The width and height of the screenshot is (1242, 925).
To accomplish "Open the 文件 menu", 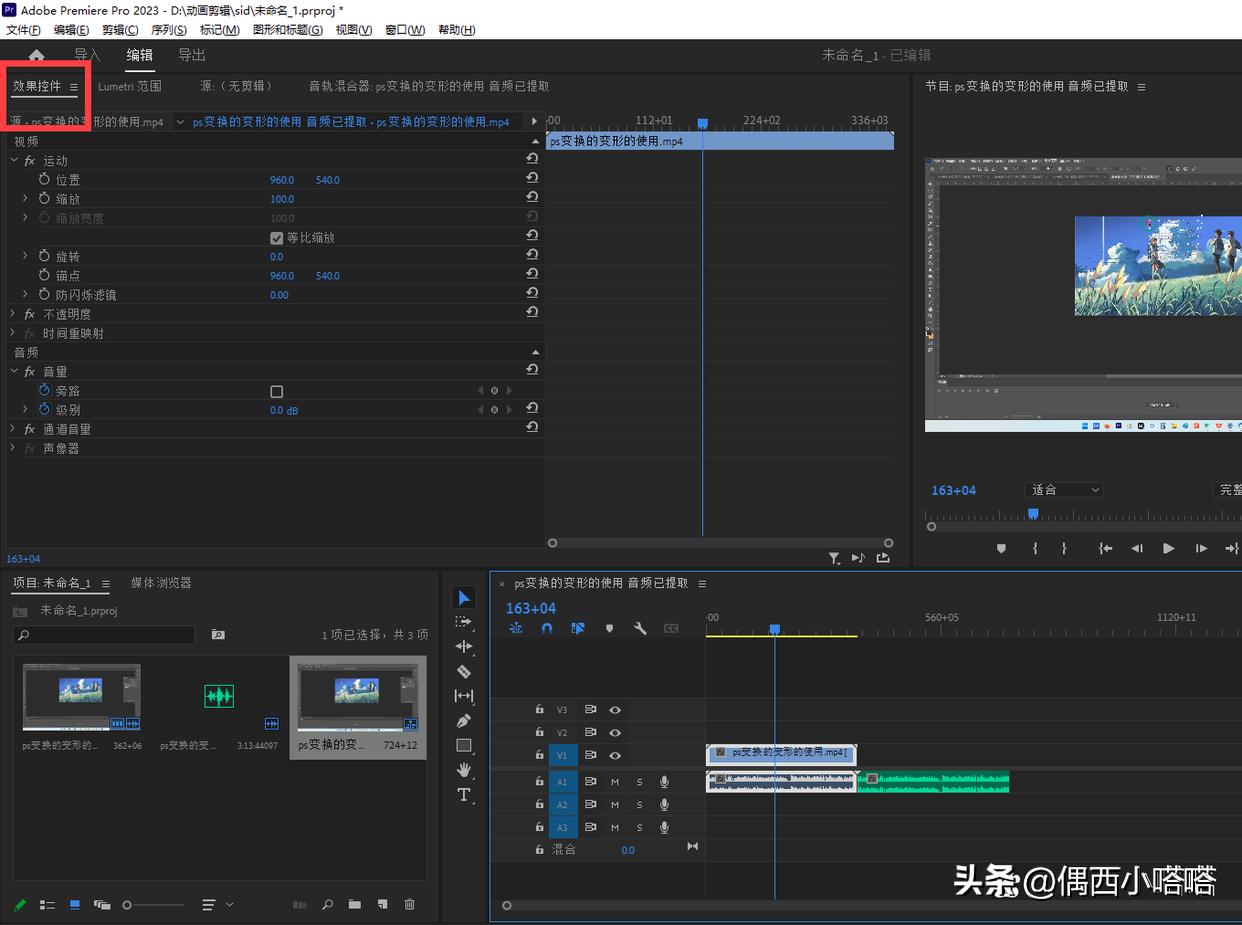I will (20, 30).
